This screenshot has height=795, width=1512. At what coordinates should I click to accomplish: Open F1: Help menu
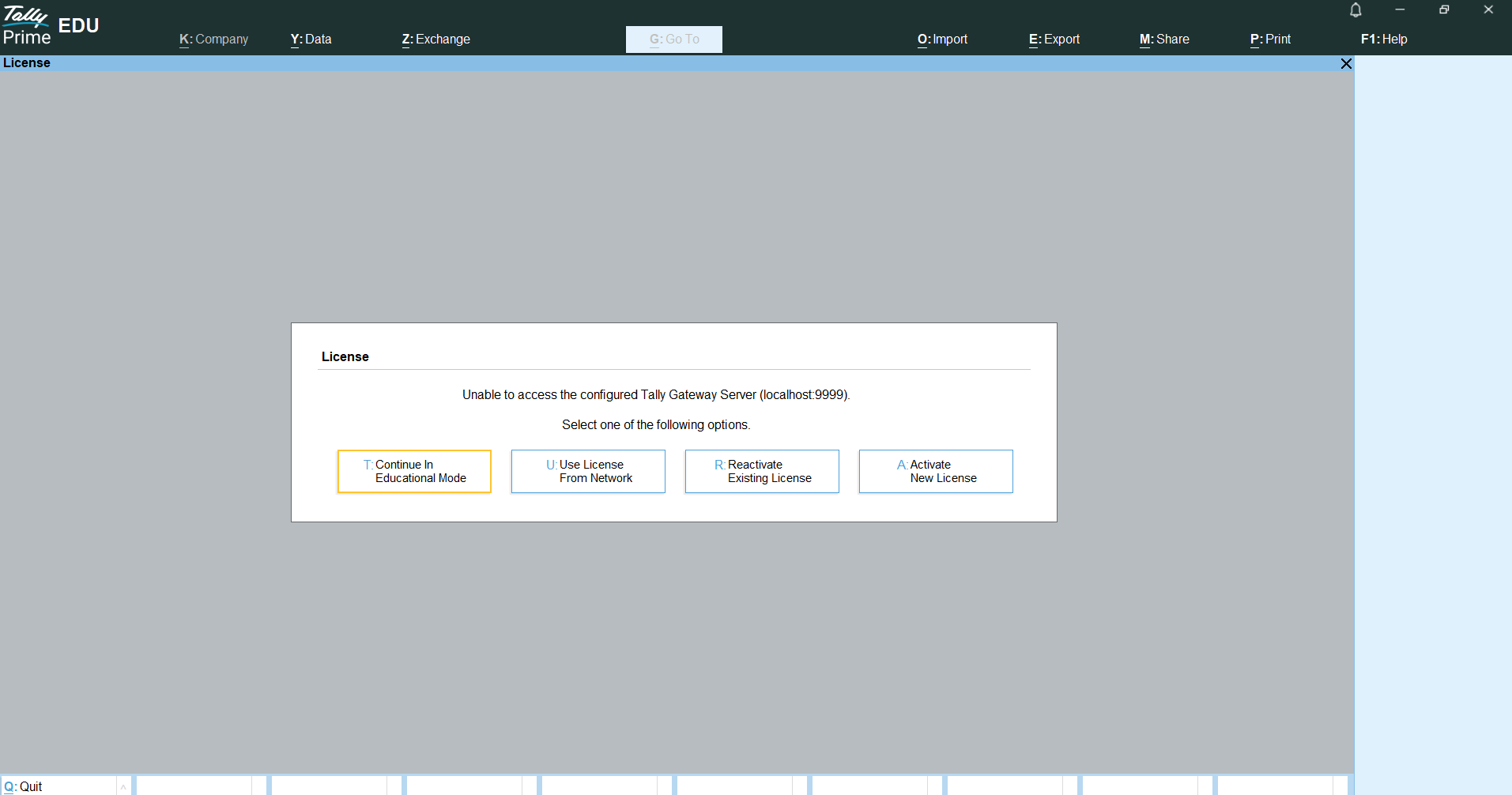pyautogui.click(x=1384, y=40)
